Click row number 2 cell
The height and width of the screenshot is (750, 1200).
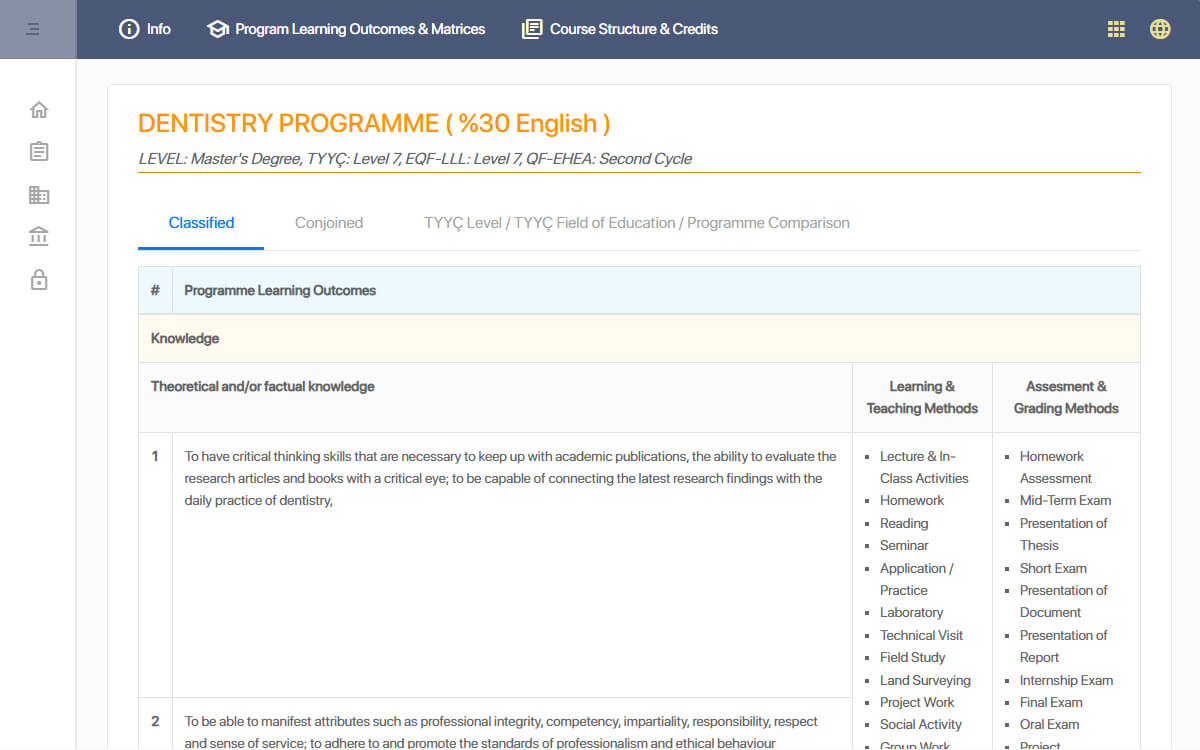pos(155,721)
